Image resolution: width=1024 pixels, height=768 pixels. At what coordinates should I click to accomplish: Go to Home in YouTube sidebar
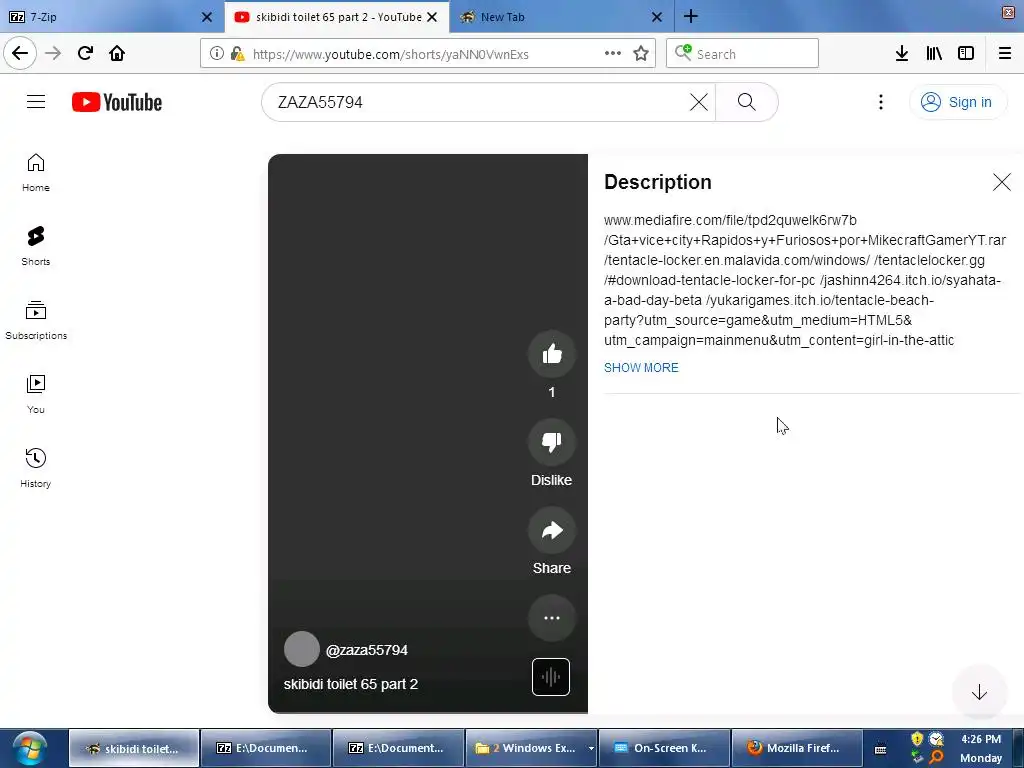point(36,172)
